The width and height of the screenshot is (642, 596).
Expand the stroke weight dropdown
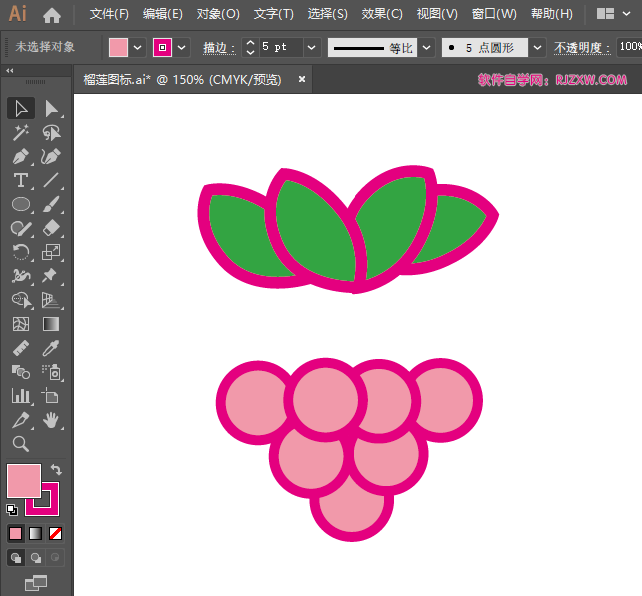point(311,47)
